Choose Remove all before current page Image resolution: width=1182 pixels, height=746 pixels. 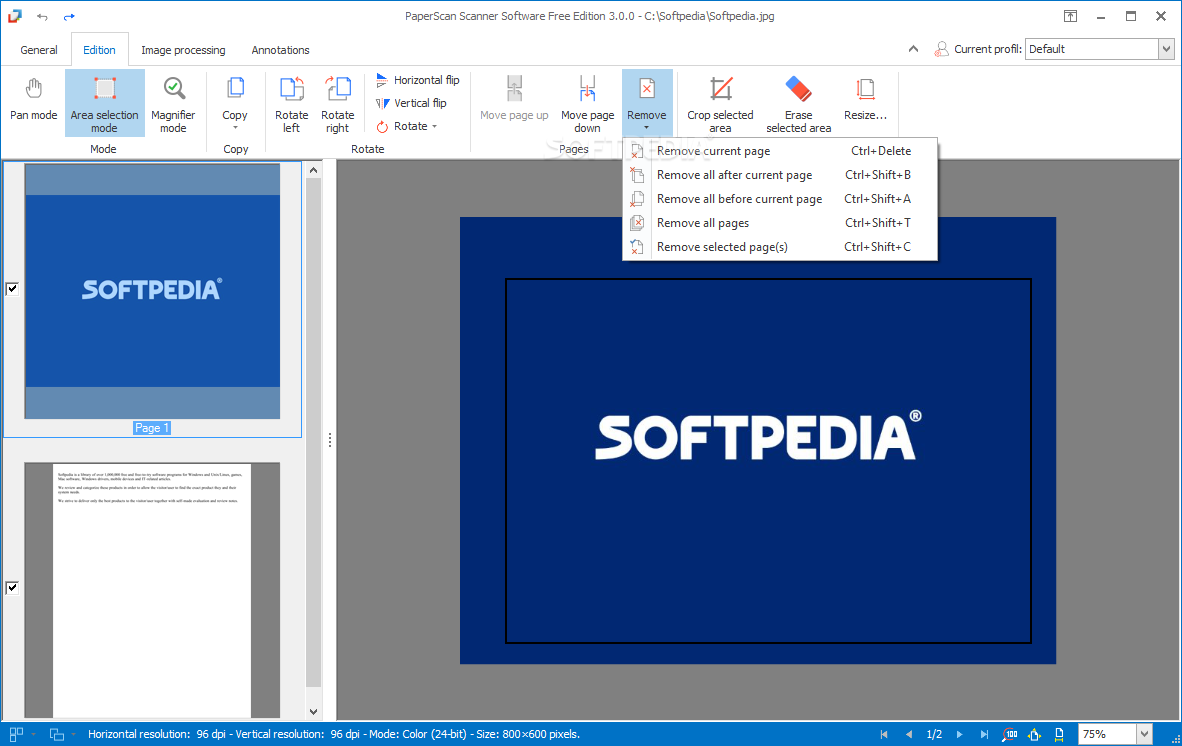pos(780,199)
